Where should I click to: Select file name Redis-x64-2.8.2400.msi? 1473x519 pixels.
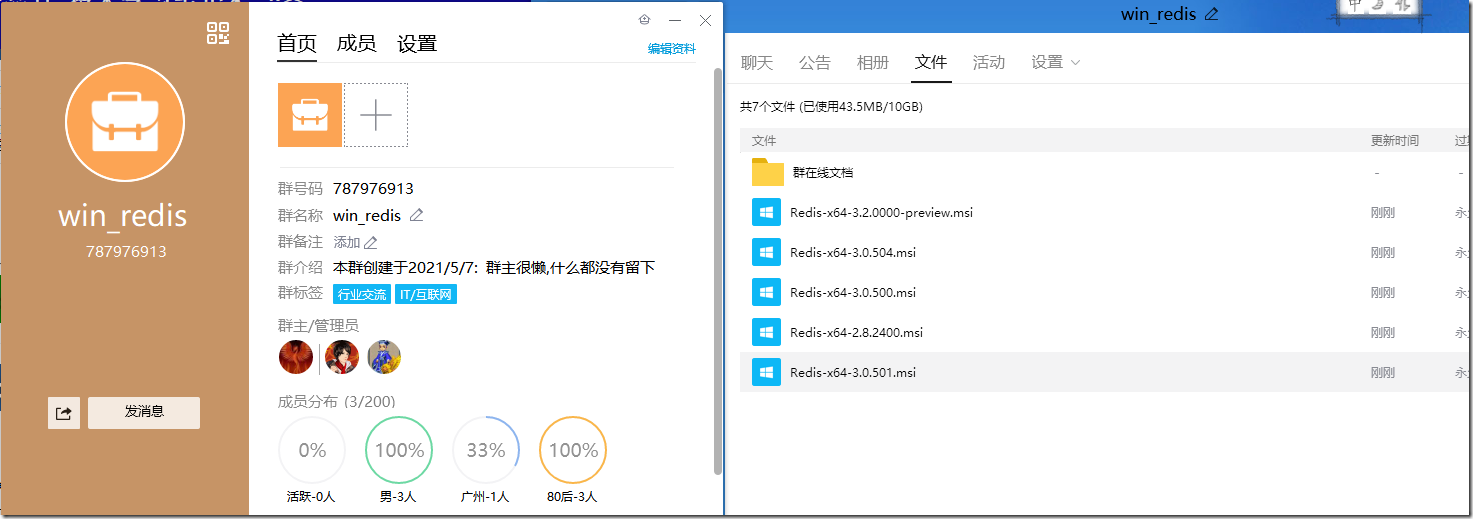(856, 333)
